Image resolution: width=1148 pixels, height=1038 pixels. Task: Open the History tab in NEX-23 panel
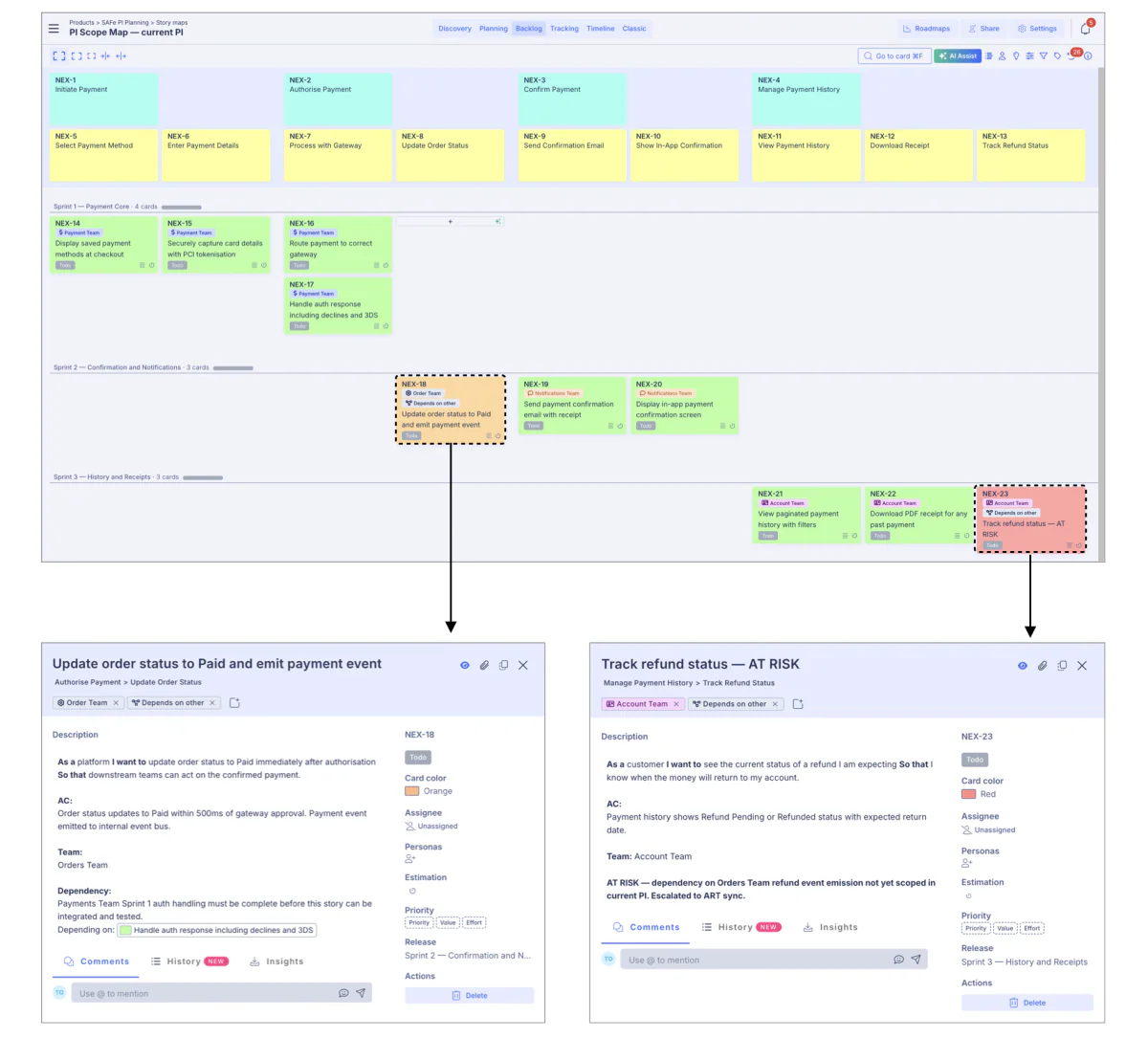point(741,927)
